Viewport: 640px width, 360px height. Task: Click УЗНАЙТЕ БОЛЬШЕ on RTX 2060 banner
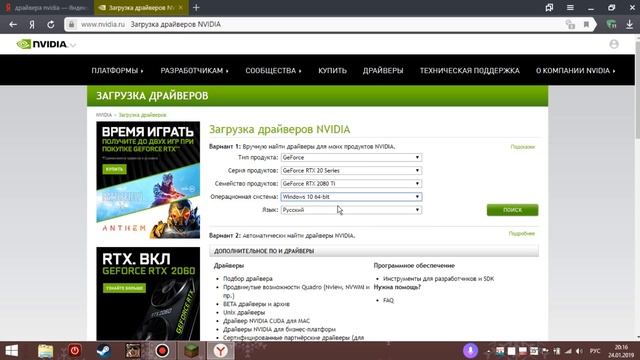124,288
